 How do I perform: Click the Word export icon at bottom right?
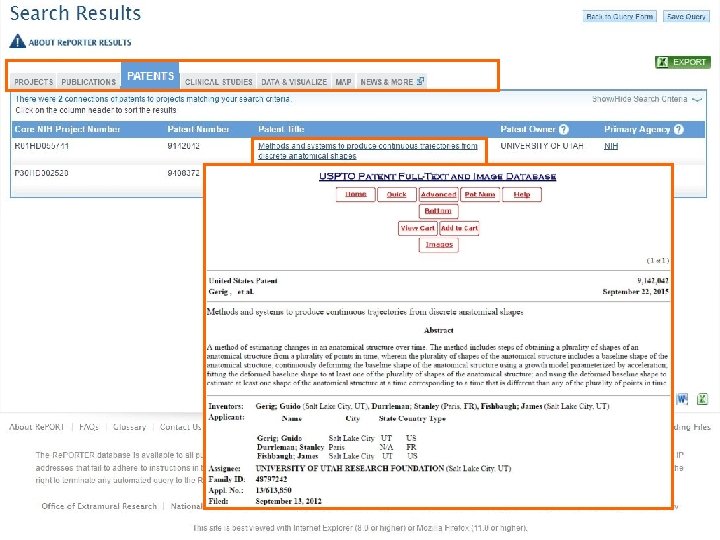[x=682, y=399]
